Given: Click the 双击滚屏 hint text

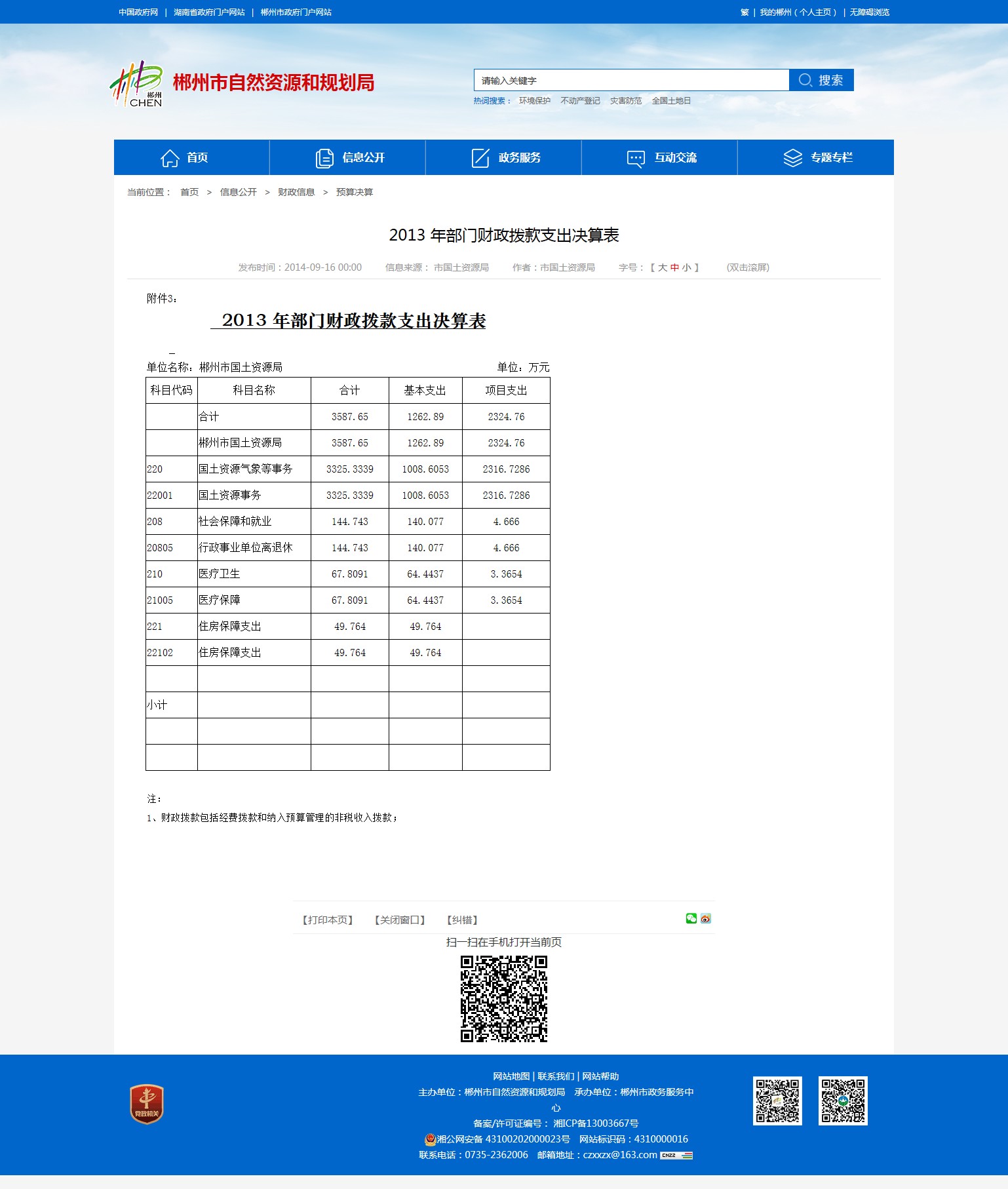Looking at the screenshot, I should [x=748, y=267].
